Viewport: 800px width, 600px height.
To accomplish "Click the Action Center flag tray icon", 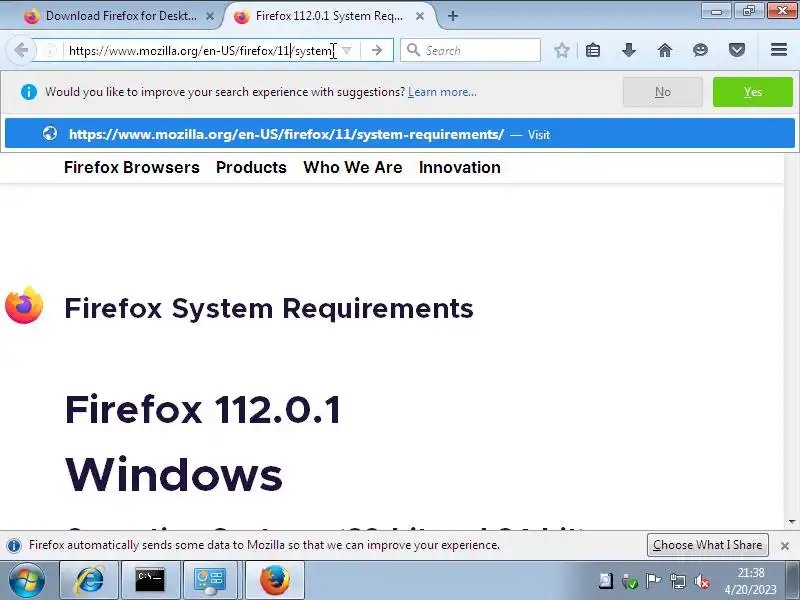I will tap(653, 581).
